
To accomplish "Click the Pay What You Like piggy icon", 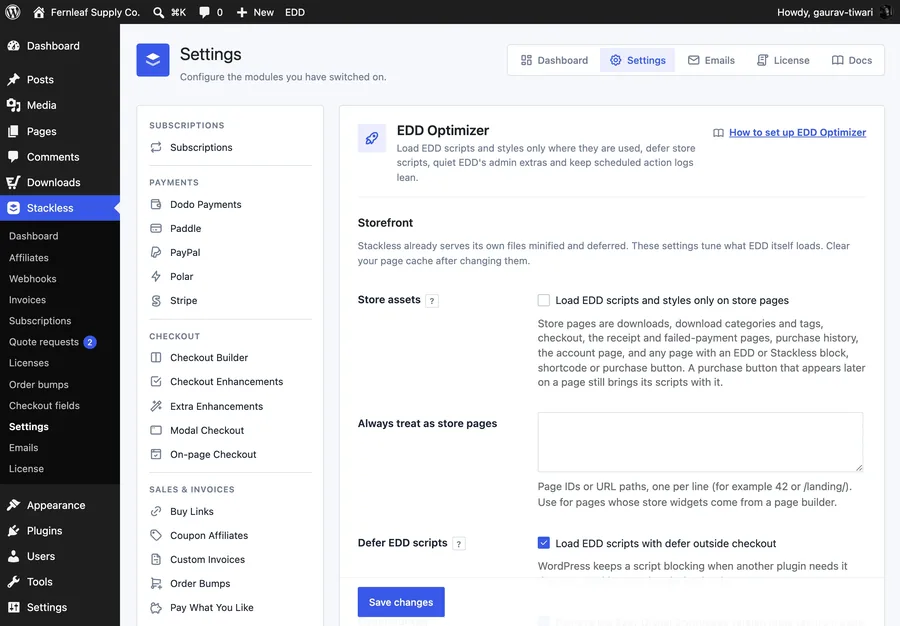I will (156, 608).
